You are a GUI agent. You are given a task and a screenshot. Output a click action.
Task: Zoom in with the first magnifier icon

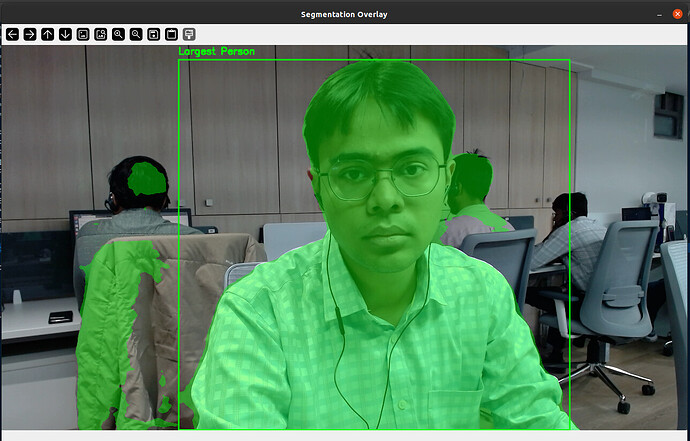pos(118,34)
